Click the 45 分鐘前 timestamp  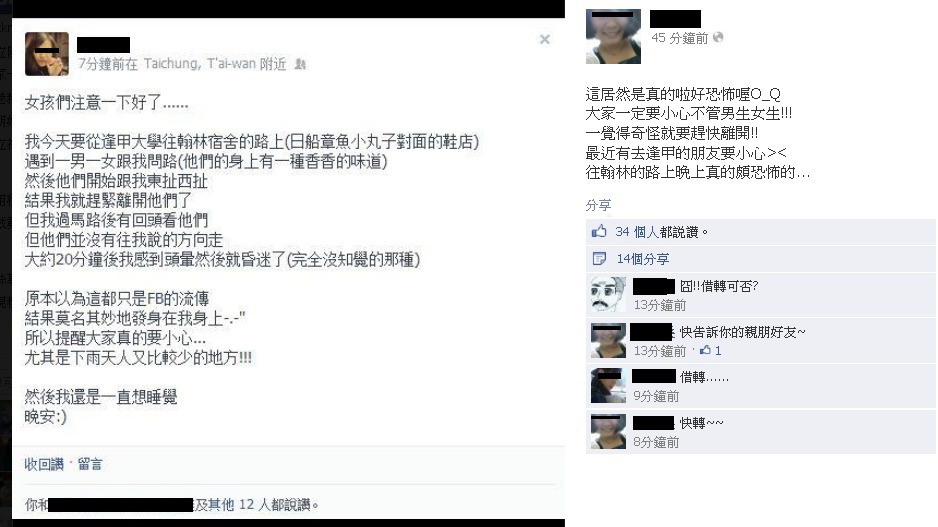(x=680, y=38)
